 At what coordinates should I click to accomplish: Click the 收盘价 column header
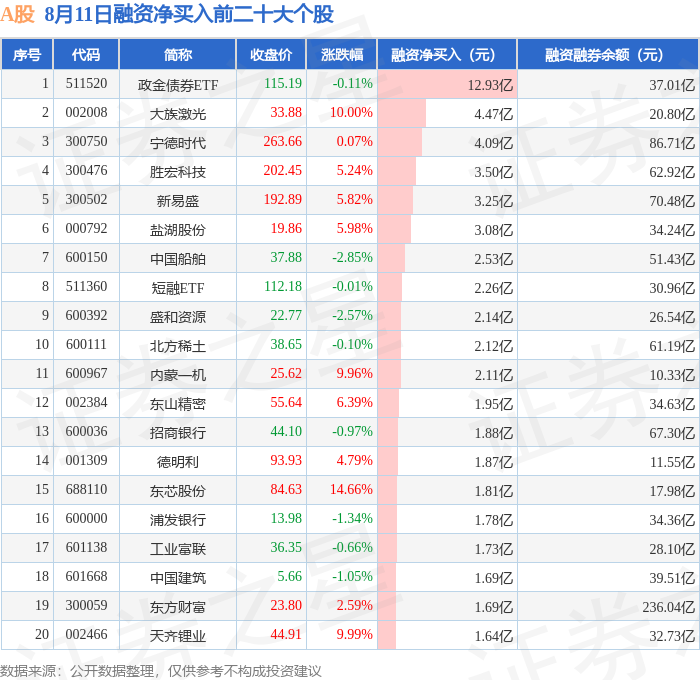(271, 55)
